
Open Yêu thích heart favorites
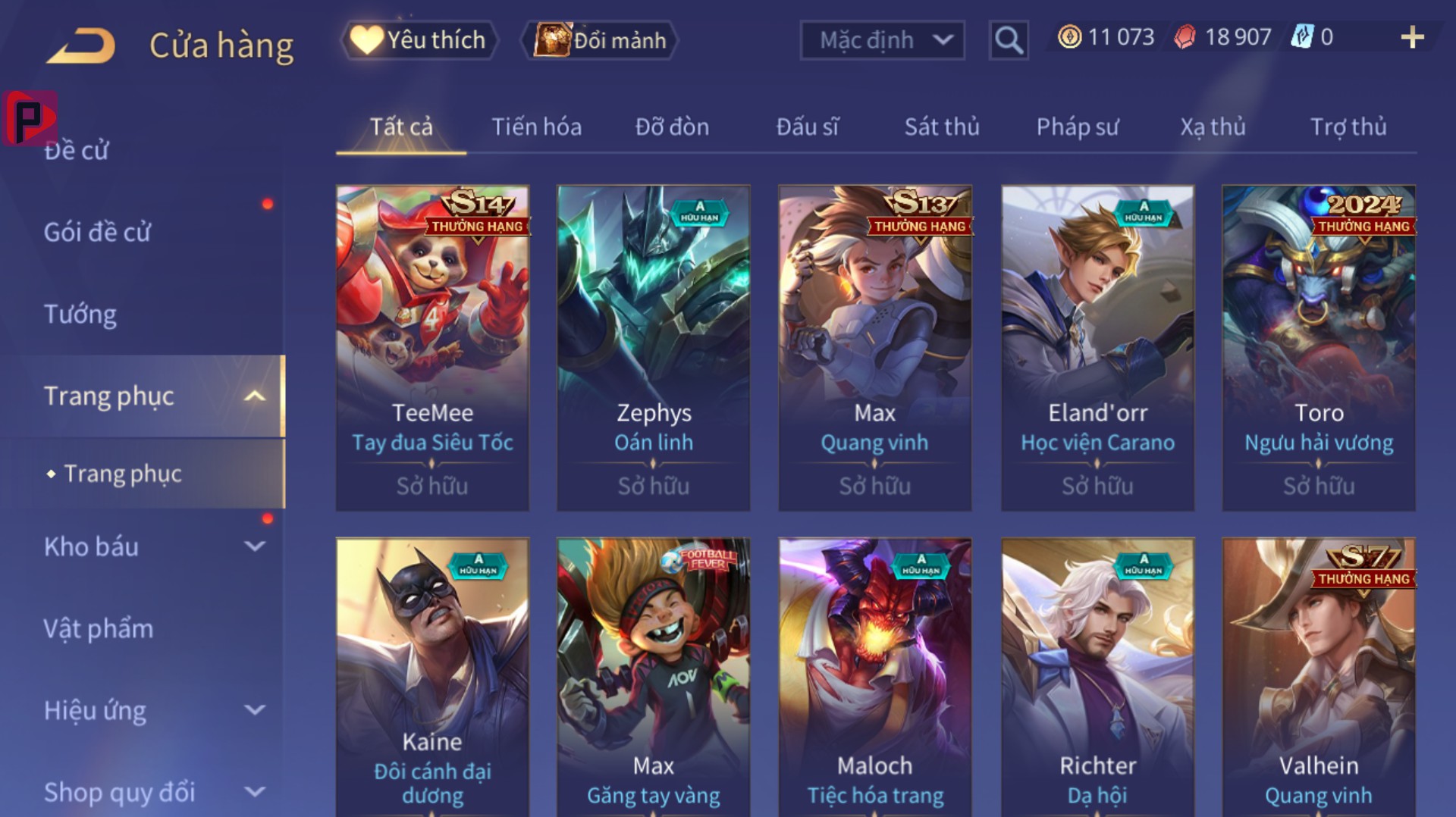[x=419, y=39]
